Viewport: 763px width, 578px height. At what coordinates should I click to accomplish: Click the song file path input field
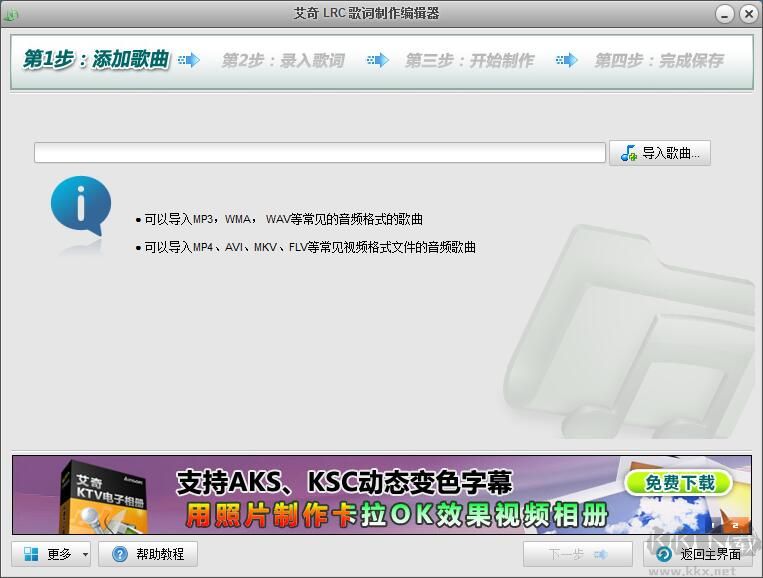(x=319, y=153)
